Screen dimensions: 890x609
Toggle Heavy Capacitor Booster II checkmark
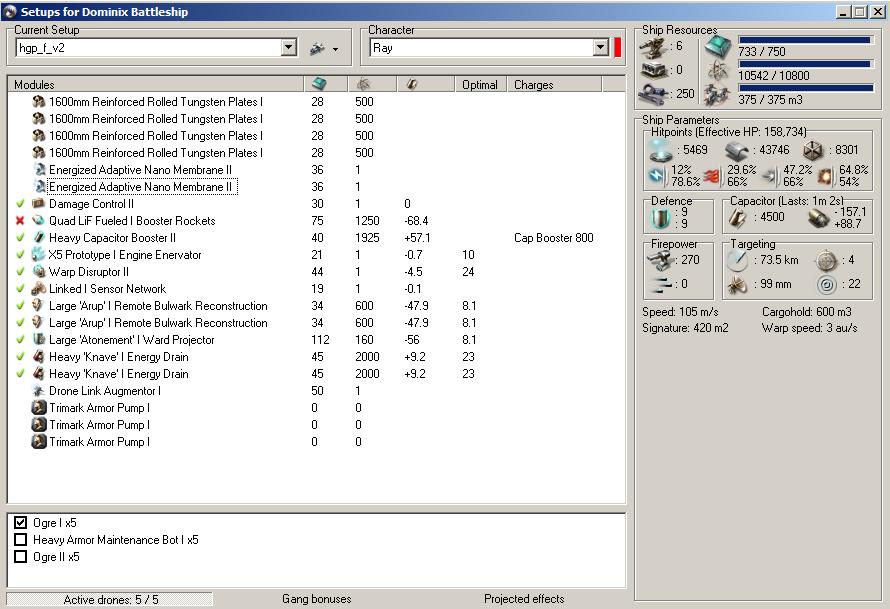point(20,237)
